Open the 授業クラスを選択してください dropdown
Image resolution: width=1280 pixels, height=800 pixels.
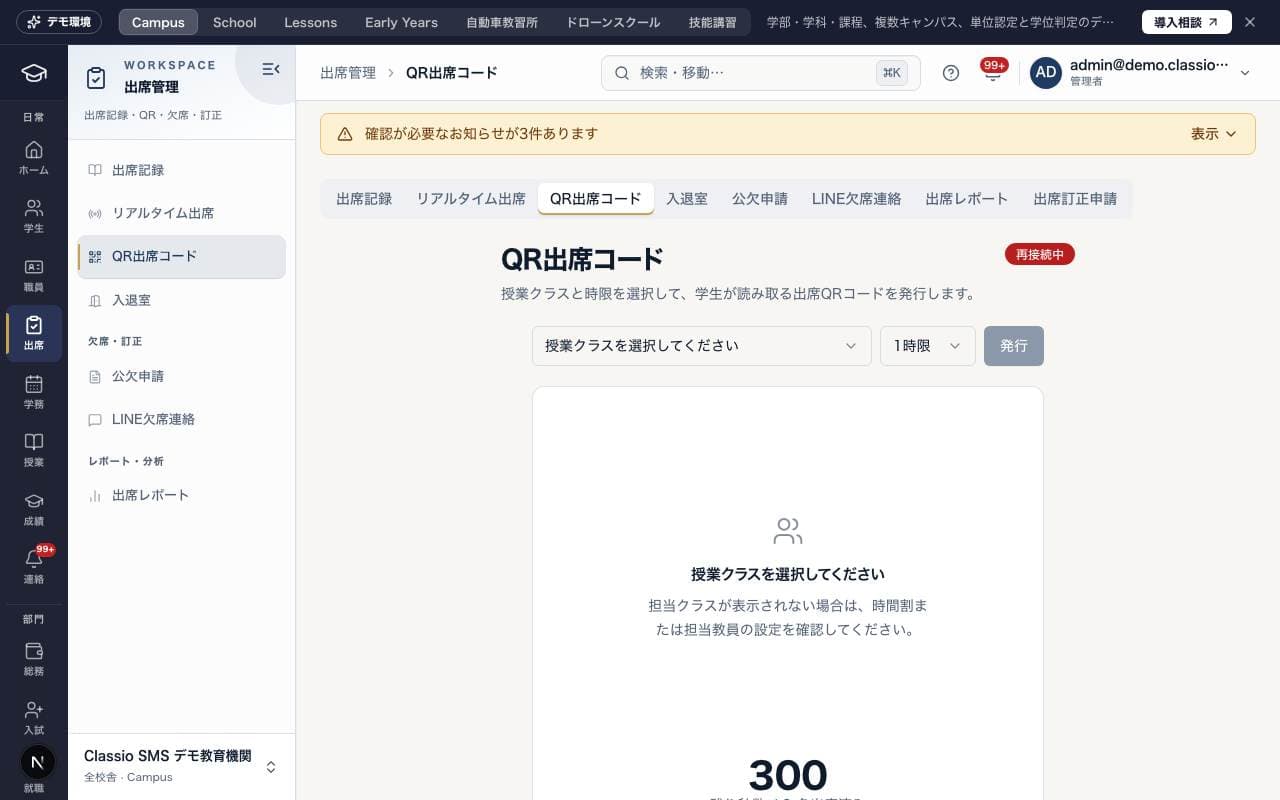[x=702, y=346]
